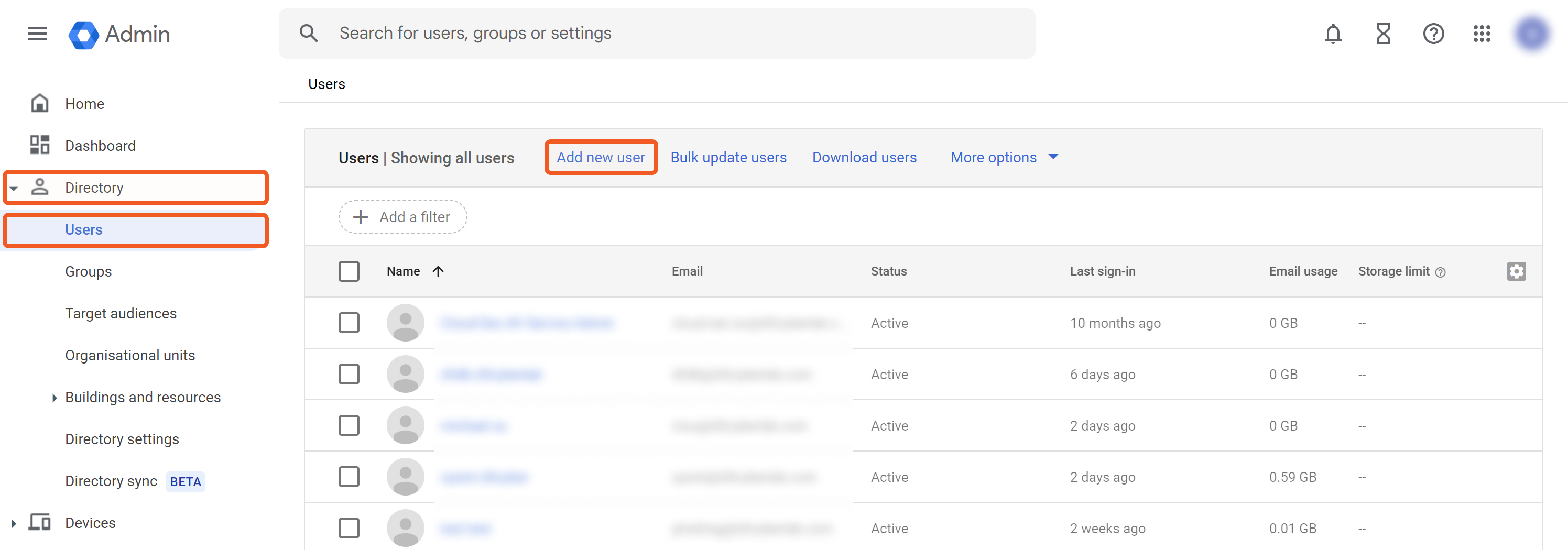Check the user row last signed in 6 days ago
The height and width of the screenshot is (550, 1568).
349,374
